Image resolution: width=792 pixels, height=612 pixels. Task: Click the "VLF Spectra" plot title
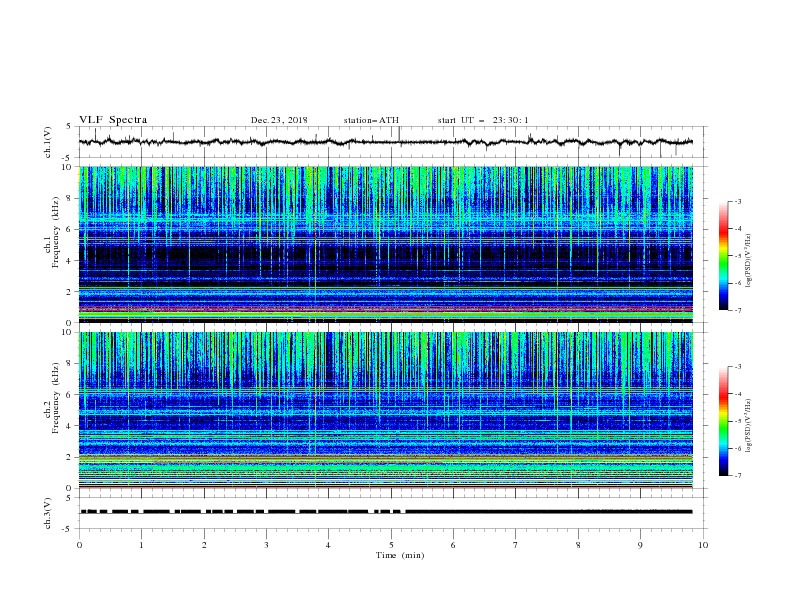pos(113,120)
